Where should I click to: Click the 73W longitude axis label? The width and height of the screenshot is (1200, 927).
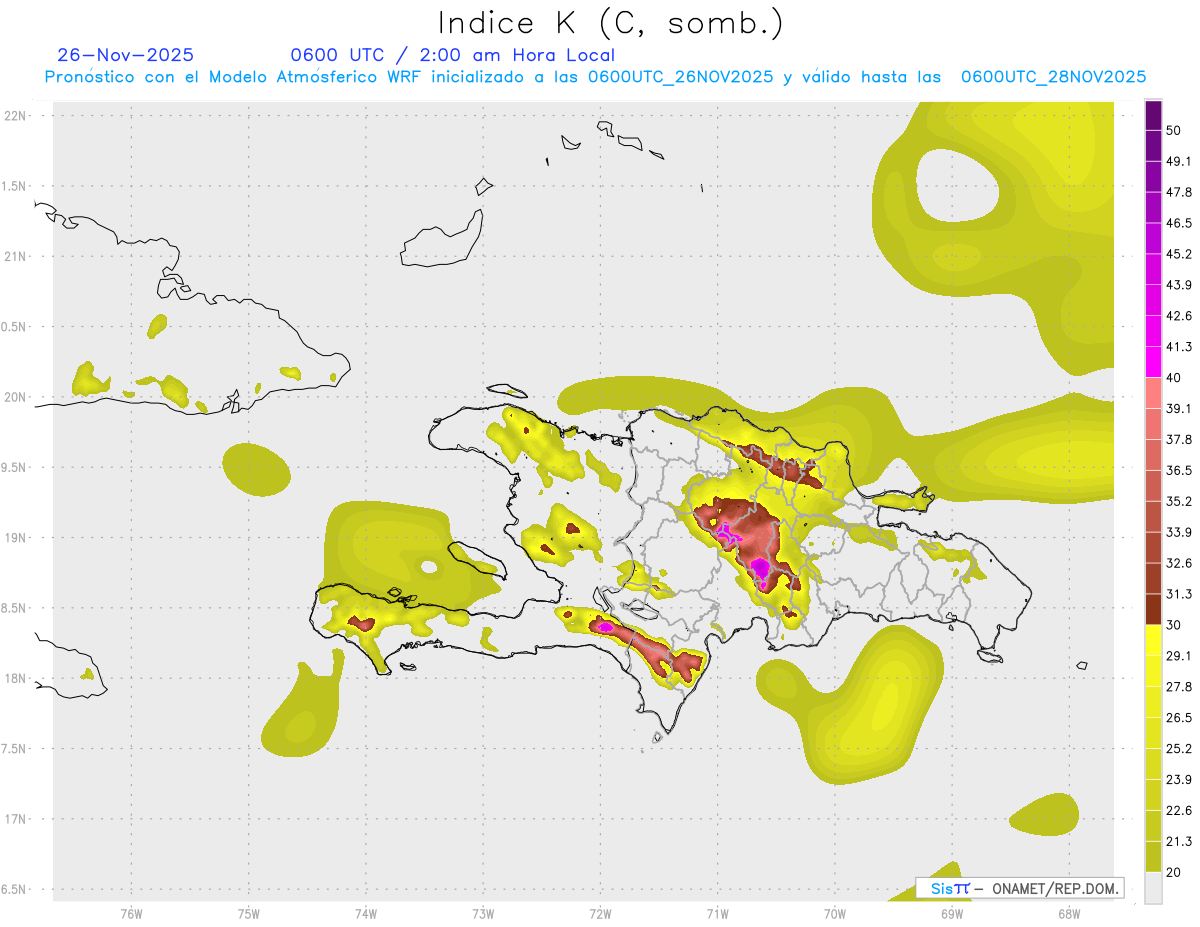point(483,914)
